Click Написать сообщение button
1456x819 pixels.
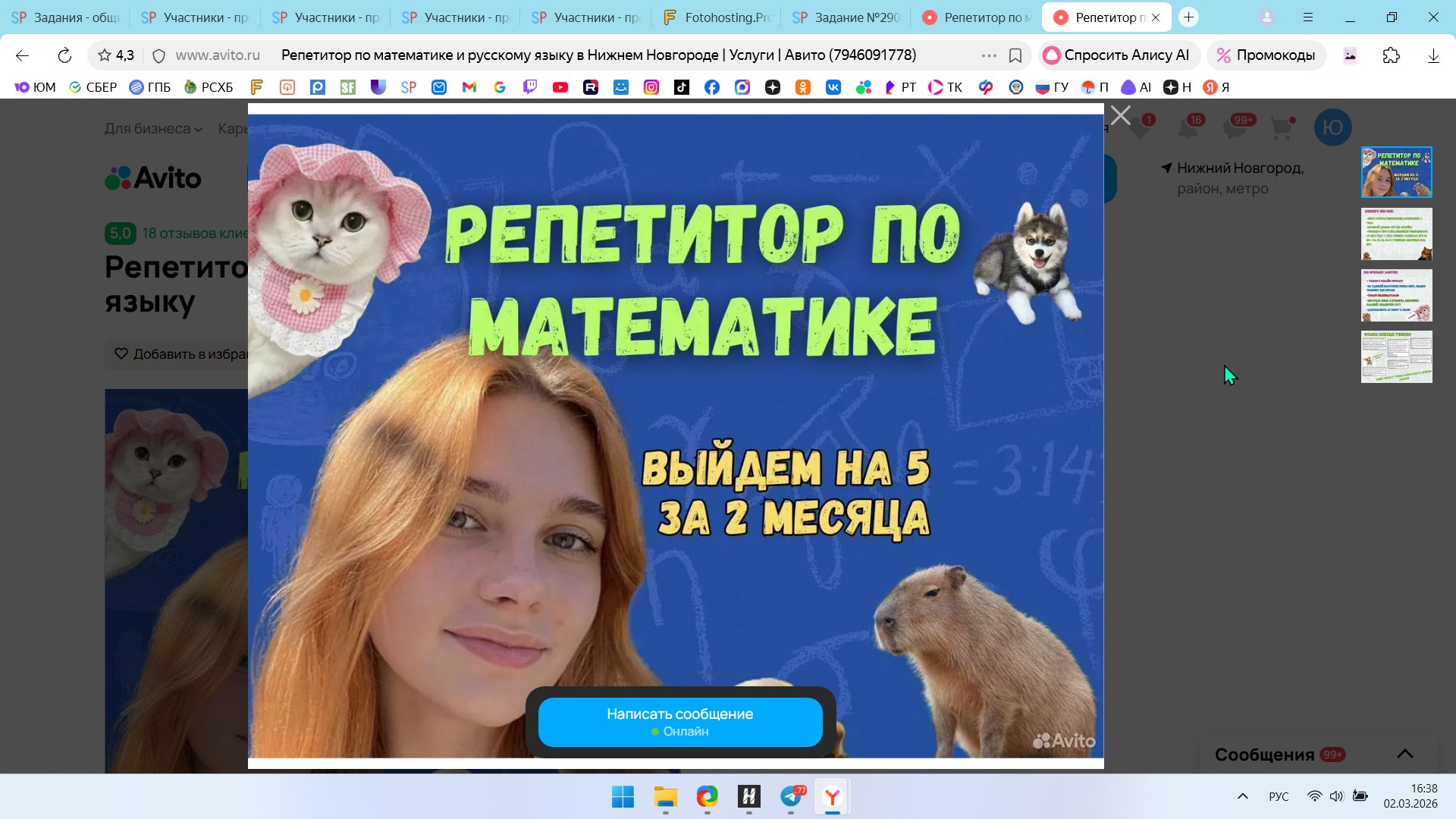[x=680, y=722]
